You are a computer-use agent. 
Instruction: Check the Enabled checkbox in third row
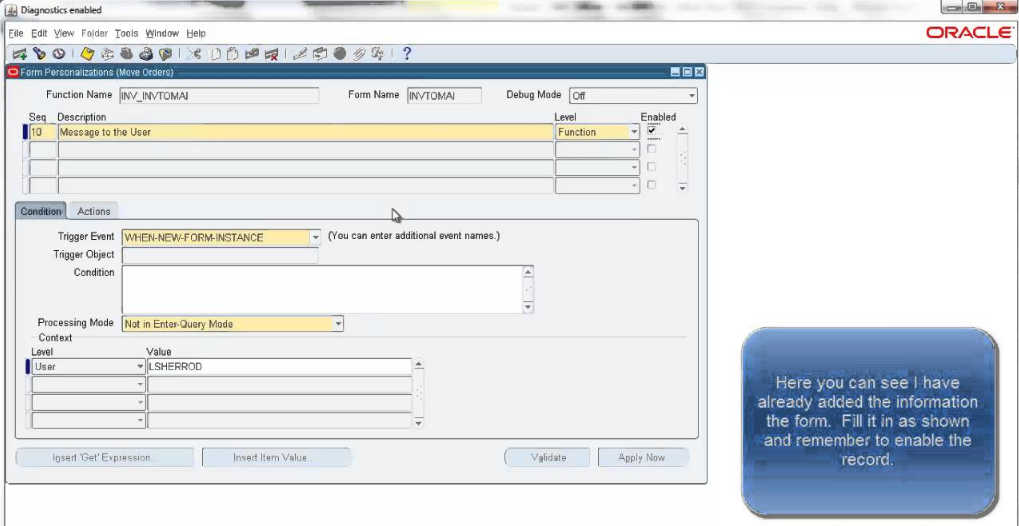coord(652,167)
